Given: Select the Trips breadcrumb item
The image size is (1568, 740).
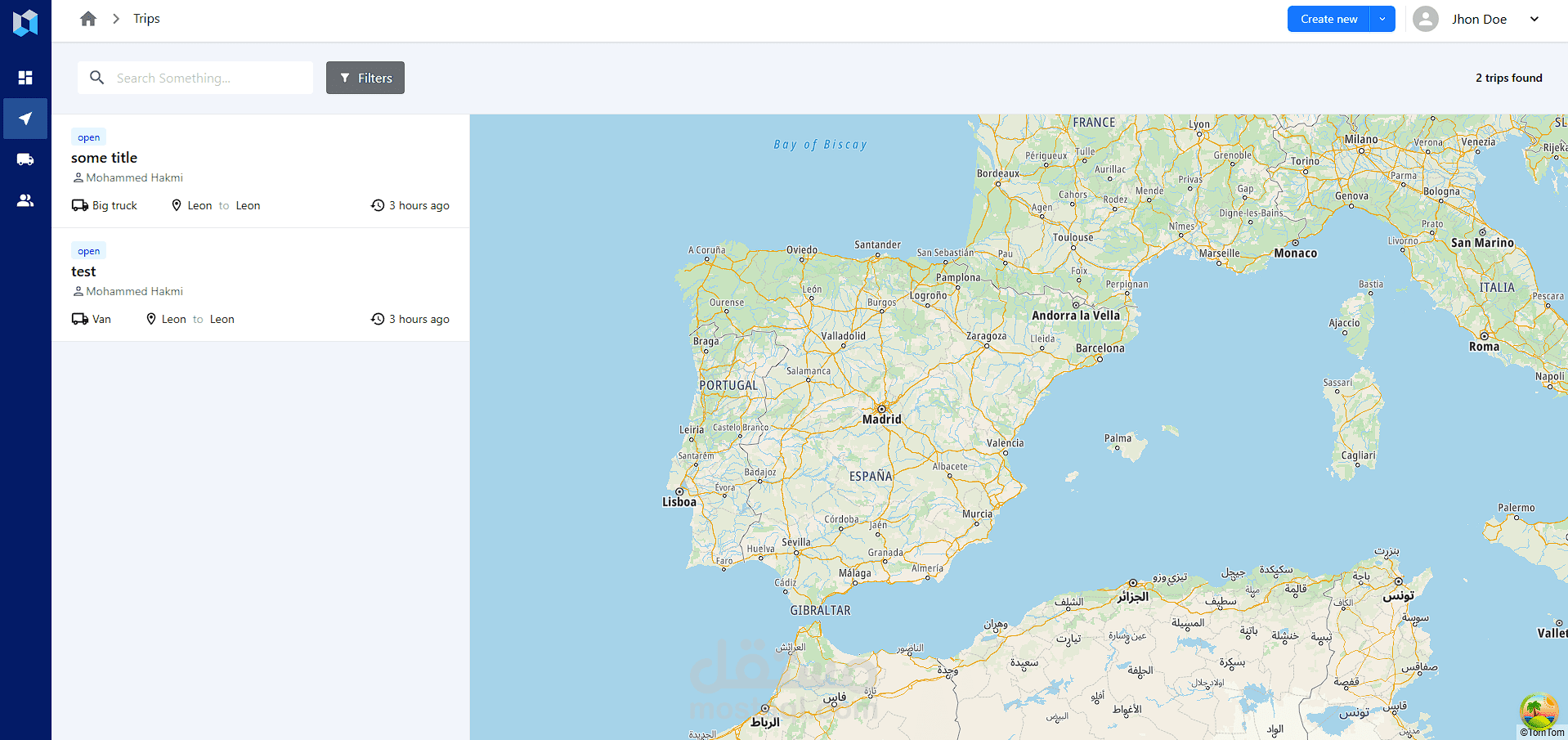Looking at the screenshot, I should (x=146, y=19).
